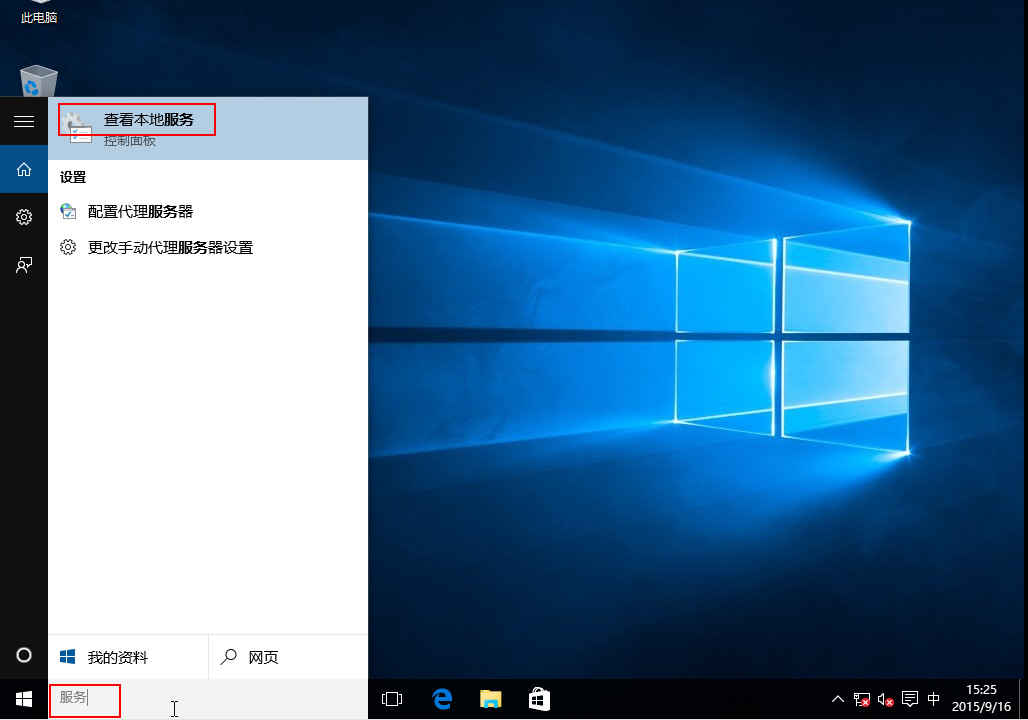The image size is (1028, 720).
Task: Select the Home icon in the search sidebar
Action: tap(22, 169)
